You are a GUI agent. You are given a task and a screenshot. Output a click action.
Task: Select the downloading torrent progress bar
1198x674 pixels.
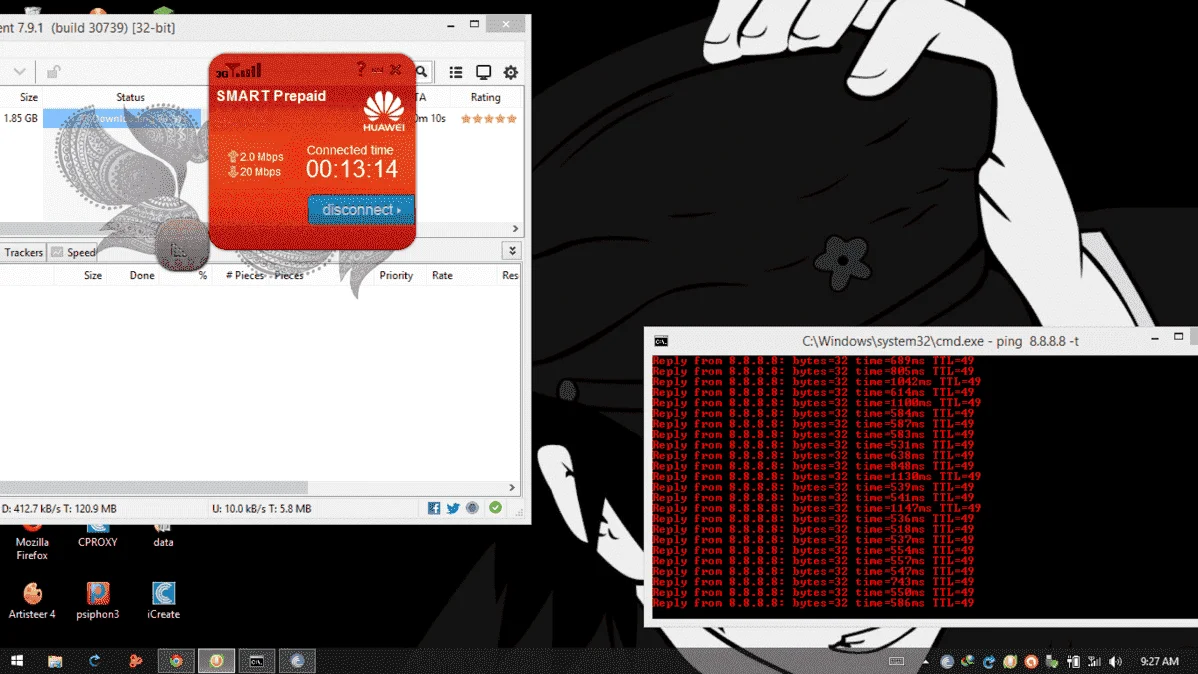click(122, 118)
